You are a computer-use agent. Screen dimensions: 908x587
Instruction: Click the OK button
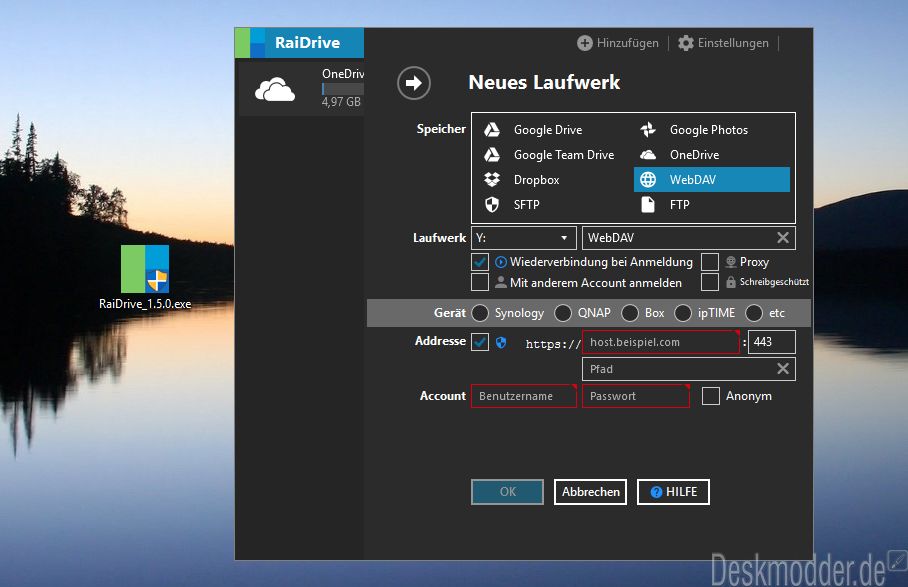tap(507, 491)
